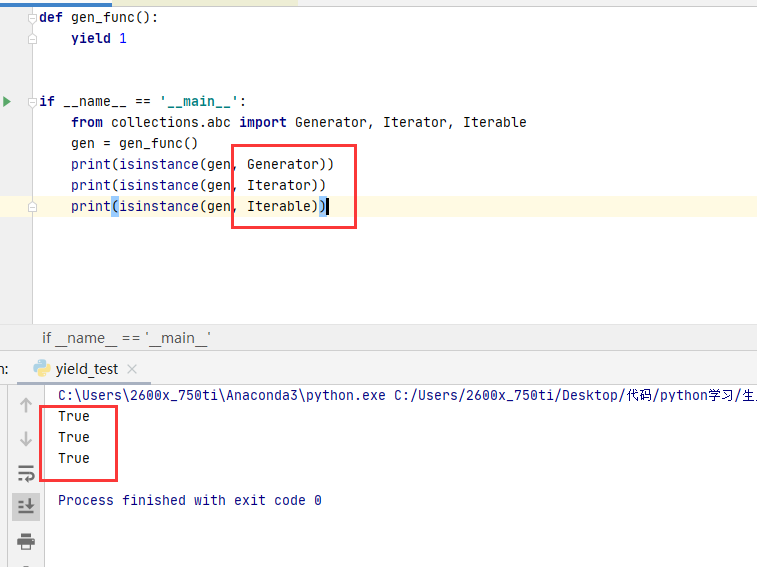Image resolution: width=757 pixels, height=567 pixels.
Task: Click Iterable in the last print line
Action: (x=279, y=206)
